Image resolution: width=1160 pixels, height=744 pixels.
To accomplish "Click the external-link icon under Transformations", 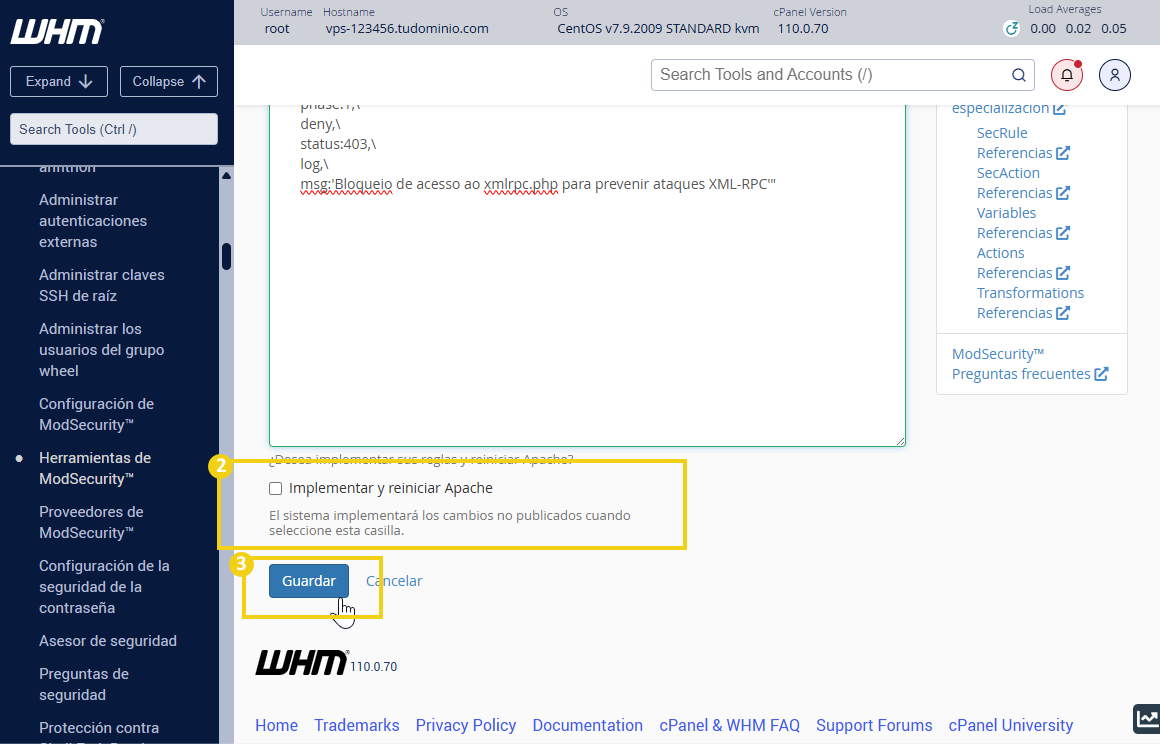I will click(1063, 313).
